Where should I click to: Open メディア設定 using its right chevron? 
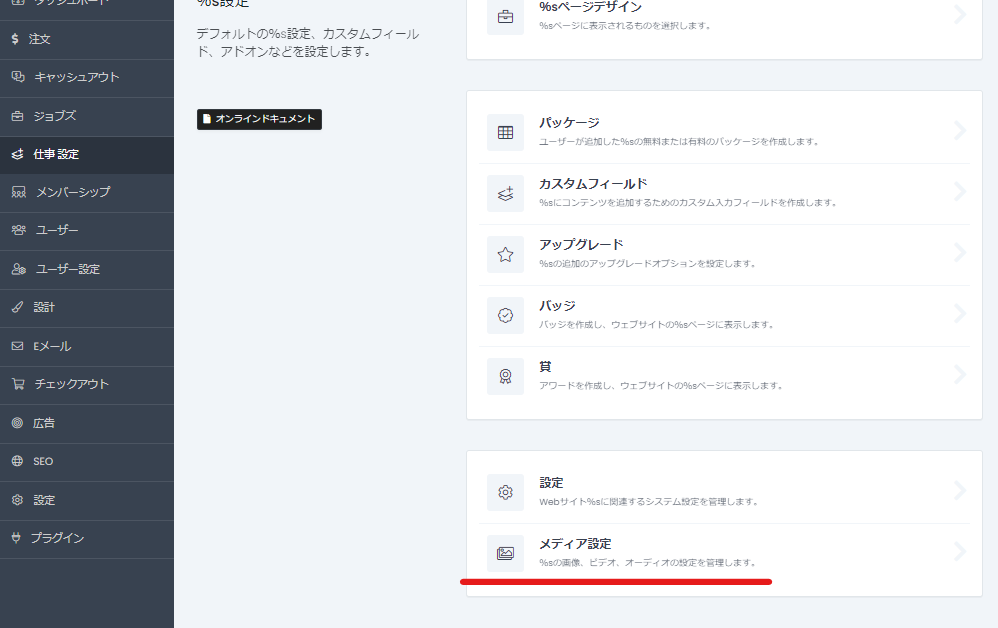[x=959, y=552]
